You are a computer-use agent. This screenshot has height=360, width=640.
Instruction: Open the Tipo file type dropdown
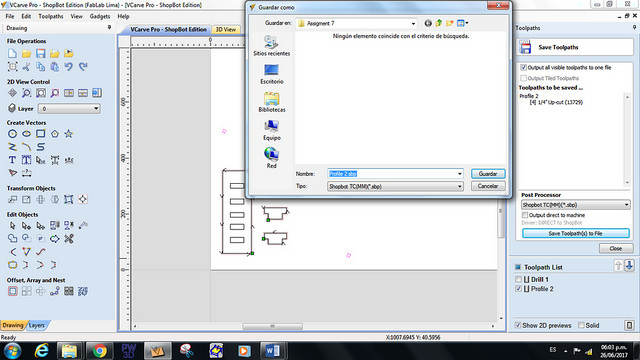pos(395,187)
